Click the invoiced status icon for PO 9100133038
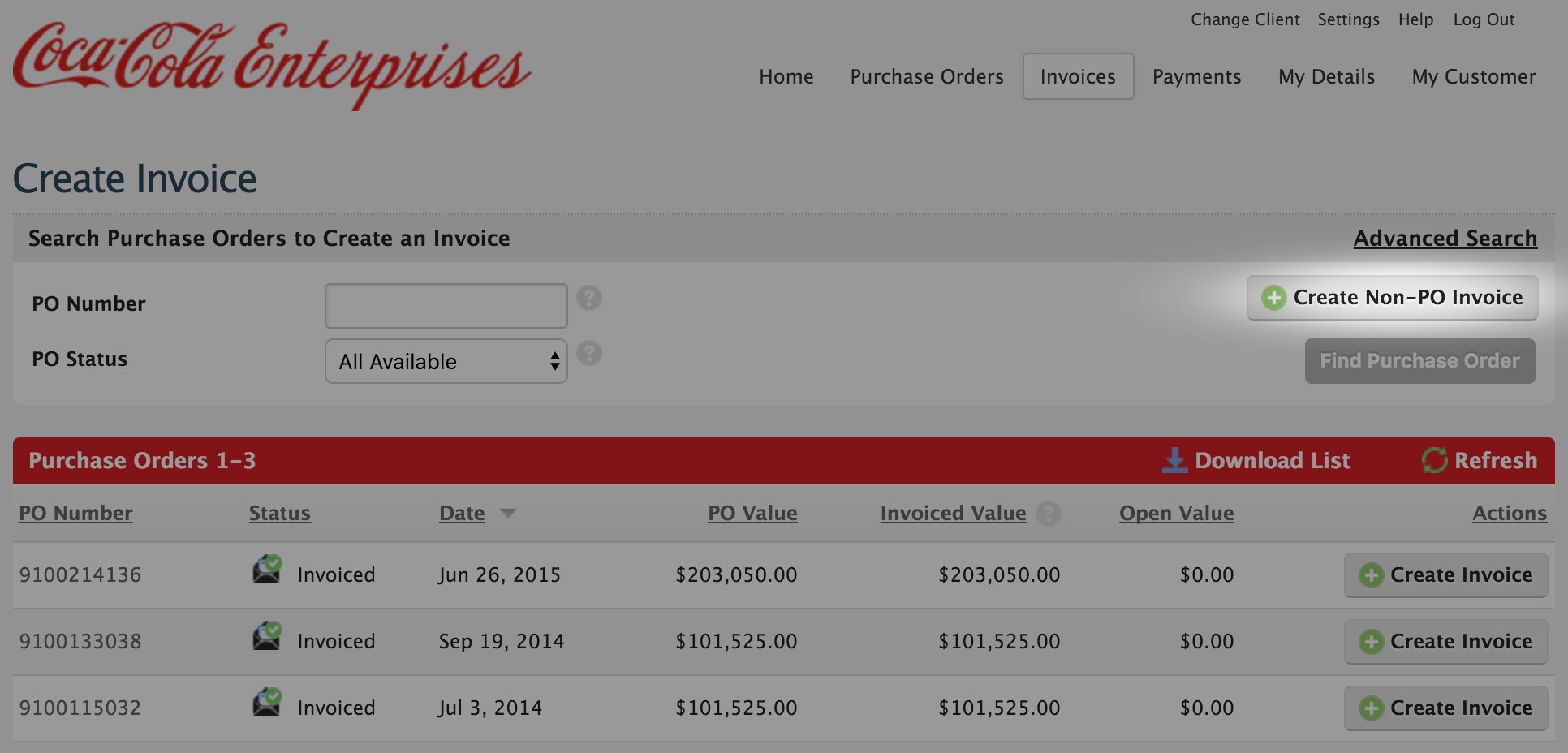Image resolution: width=1568 pixels, height=753 pixels. pyautogui.click(x=267, y=636)
